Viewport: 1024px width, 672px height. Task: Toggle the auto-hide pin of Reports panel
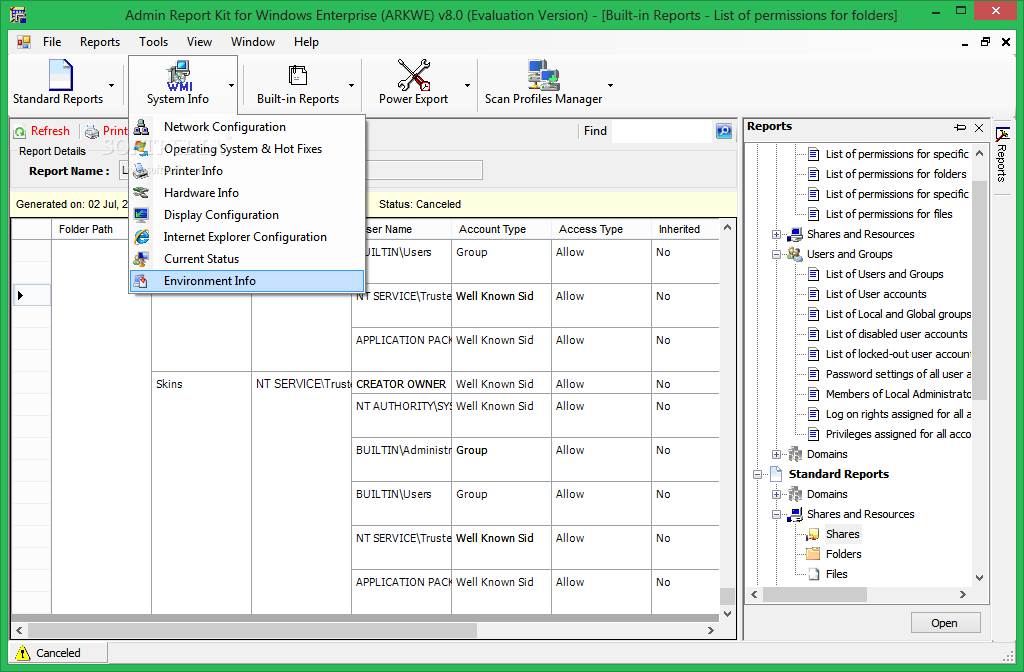point(960,127)
